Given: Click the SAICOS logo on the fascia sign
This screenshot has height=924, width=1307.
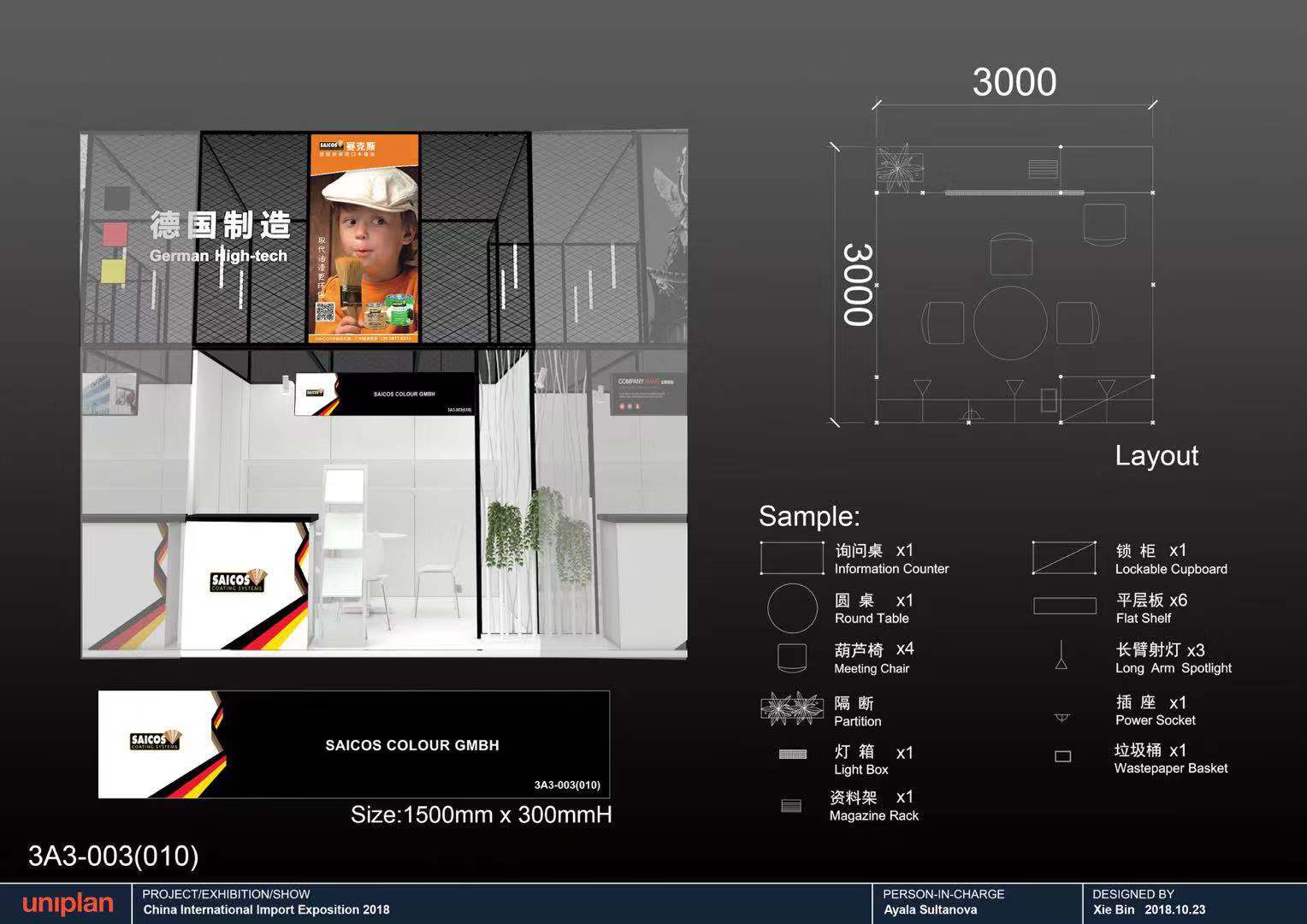Looking at the screenshot, I should pyautogui.click(x=155, y=741).
